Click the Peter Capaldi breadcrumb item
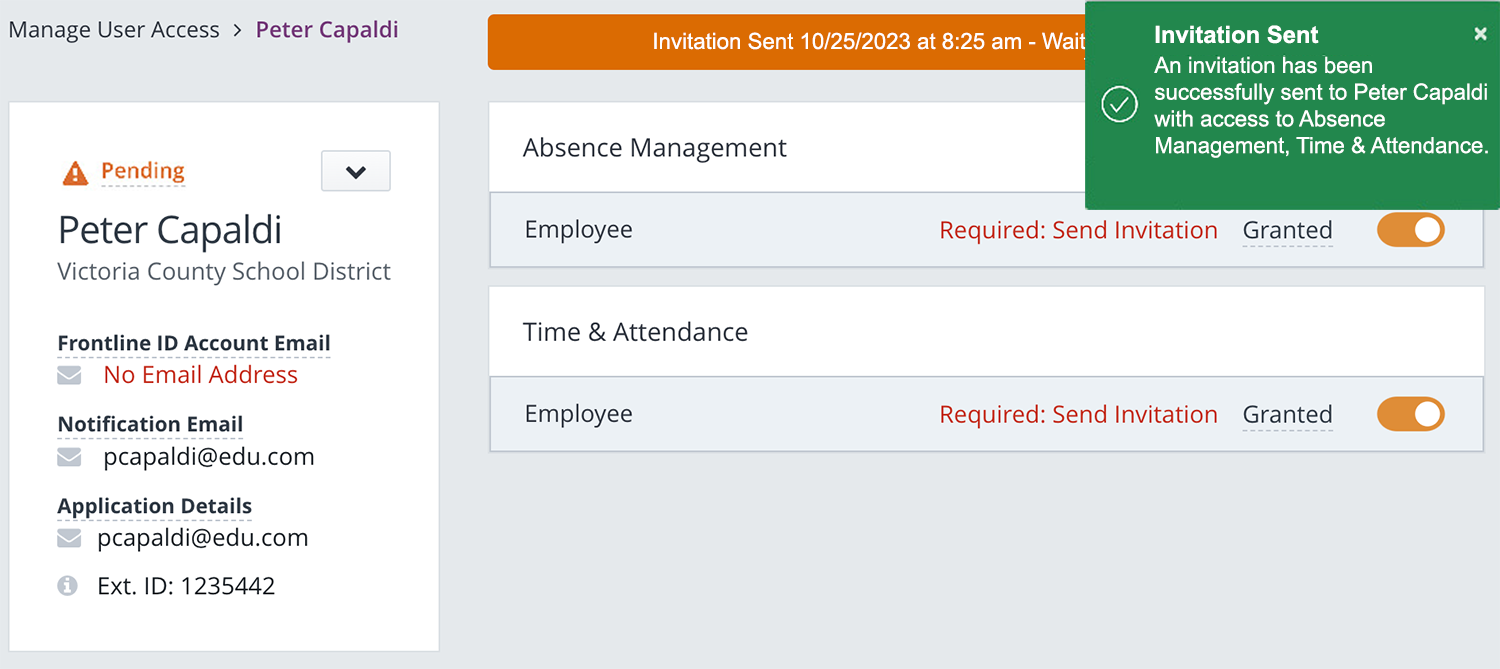 point(327,30)
